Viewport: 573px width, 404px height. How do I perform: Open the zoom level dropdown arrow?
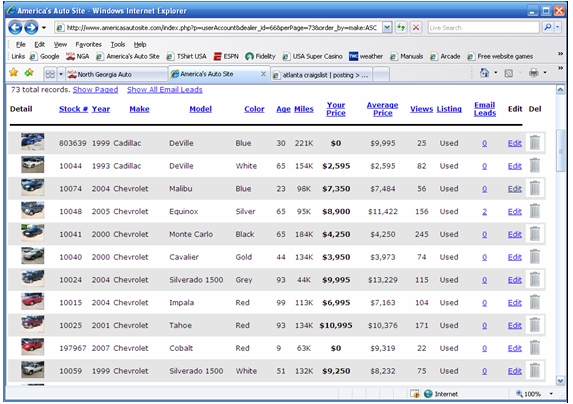click(551, 394)
